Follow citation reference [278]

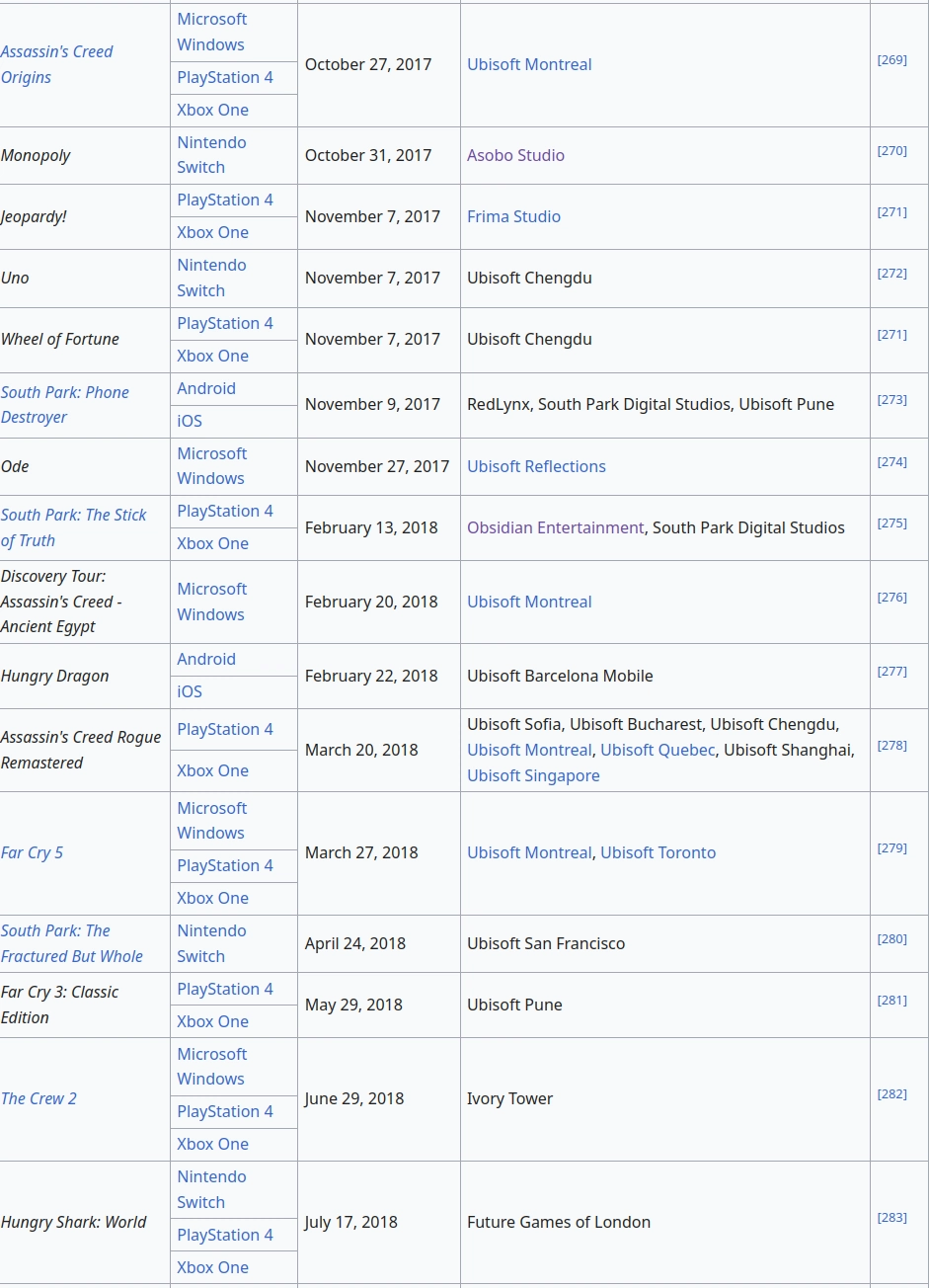pyautogui.click(x=891, y=746)
